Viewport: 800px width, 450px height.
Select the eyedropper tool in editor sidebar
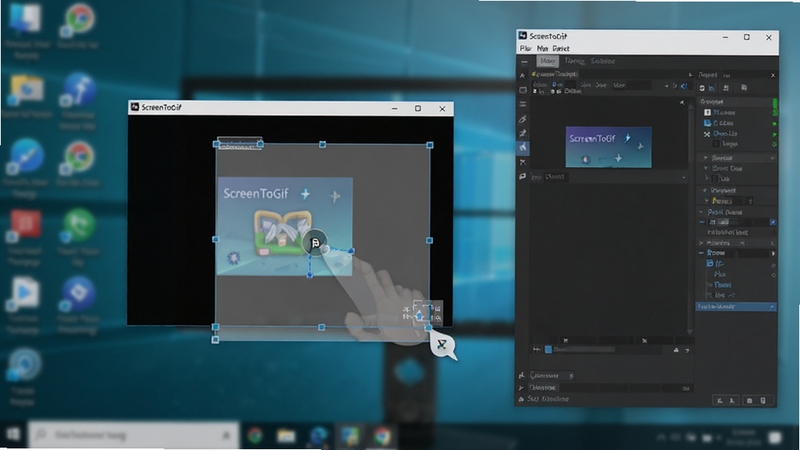click(x=523, y=133)
